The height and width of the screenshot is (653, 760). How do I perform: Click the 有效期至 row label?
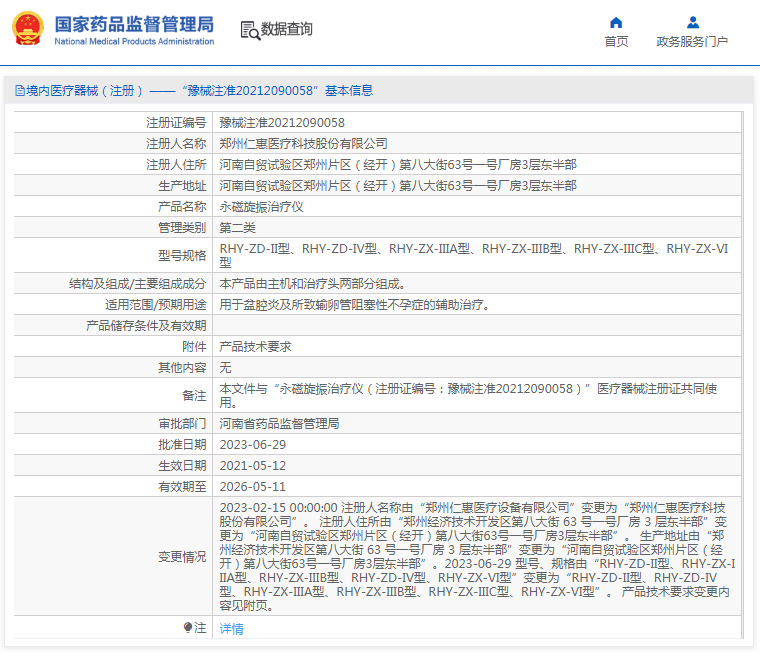tap(182, 487)
